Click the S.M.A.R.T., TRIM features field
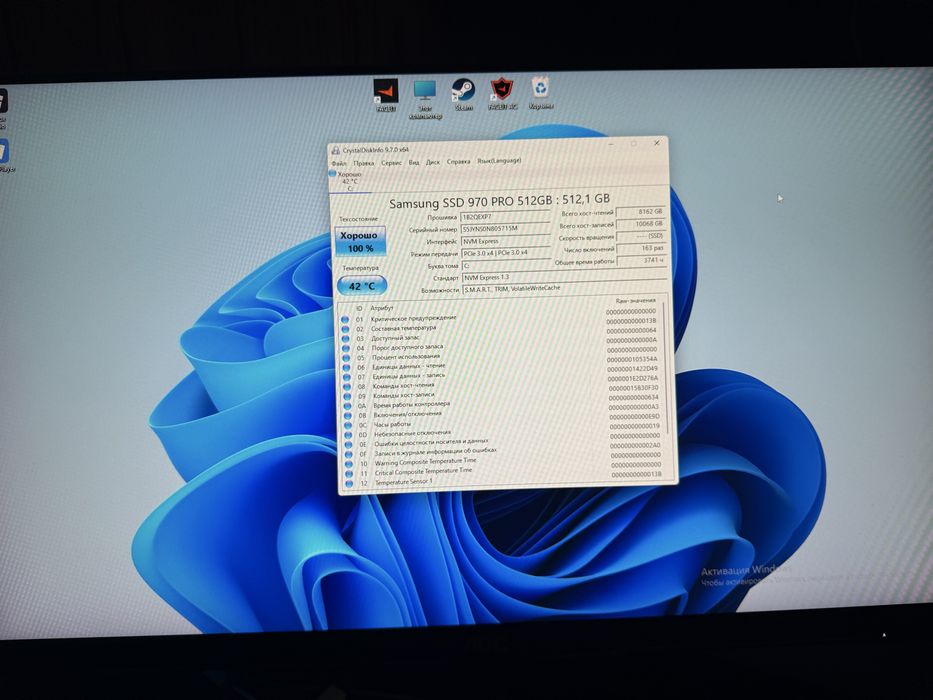Image resolution: width=933 pixels, height=700 pixels. [565, 289]
